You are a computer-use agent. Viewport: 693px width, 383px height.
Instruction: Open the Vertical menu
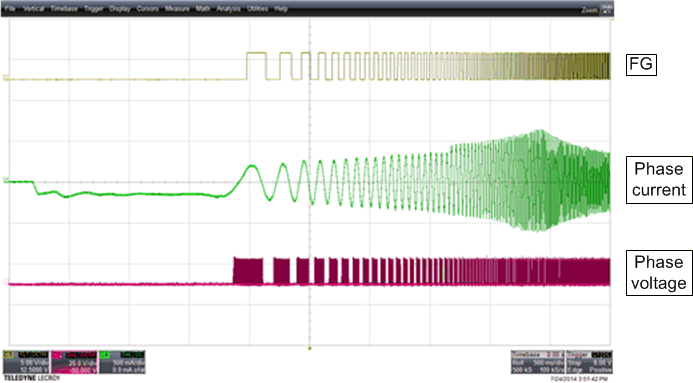click(x=33, y=8)
